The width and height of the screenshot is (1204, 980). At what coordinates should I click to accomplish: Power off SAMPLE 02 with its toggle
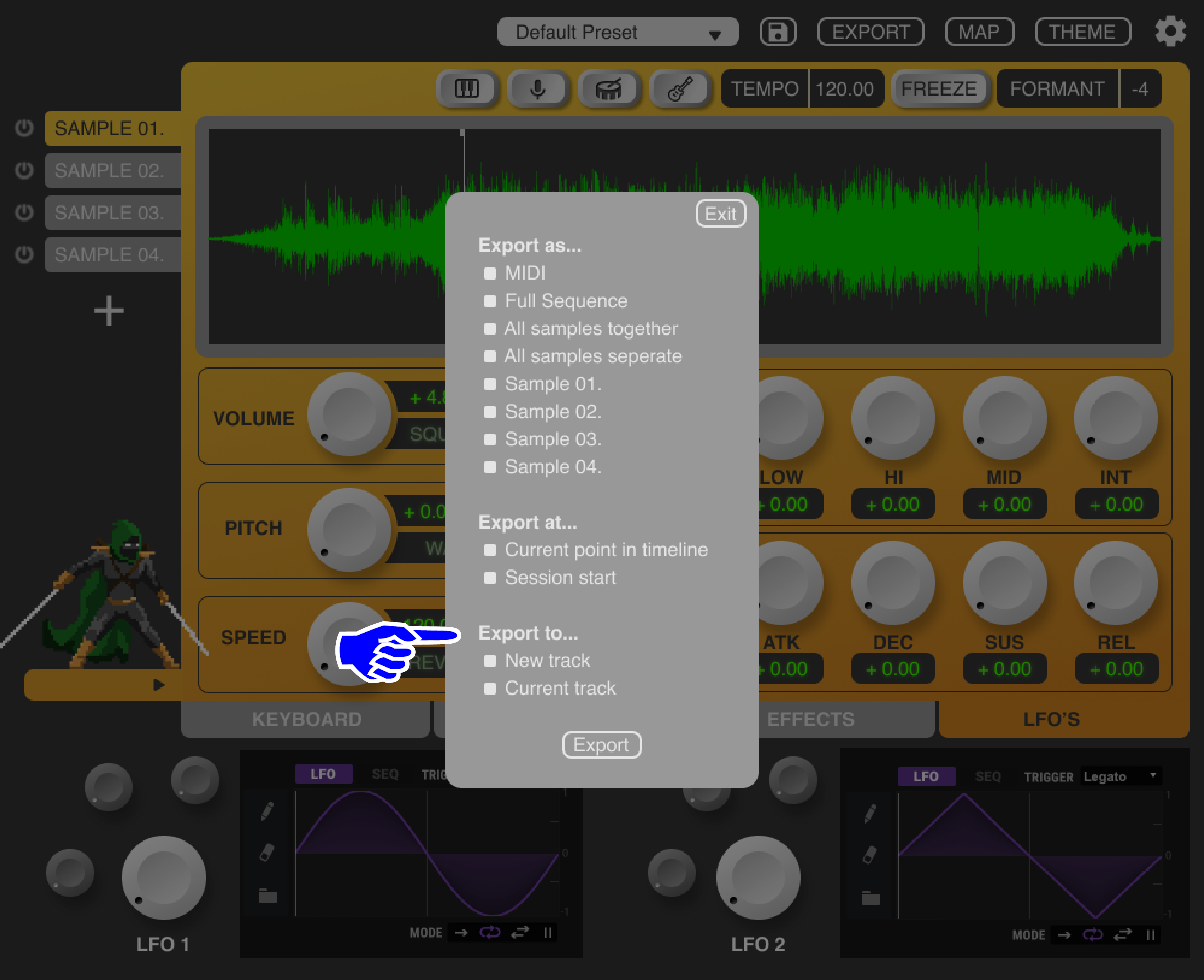click(24, 170)
